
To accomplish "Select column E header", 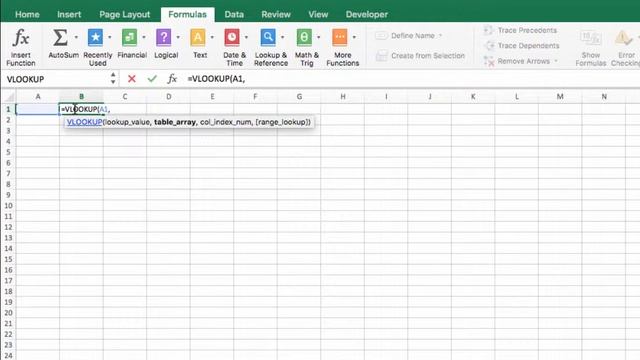I will click(x=212, y=97).
